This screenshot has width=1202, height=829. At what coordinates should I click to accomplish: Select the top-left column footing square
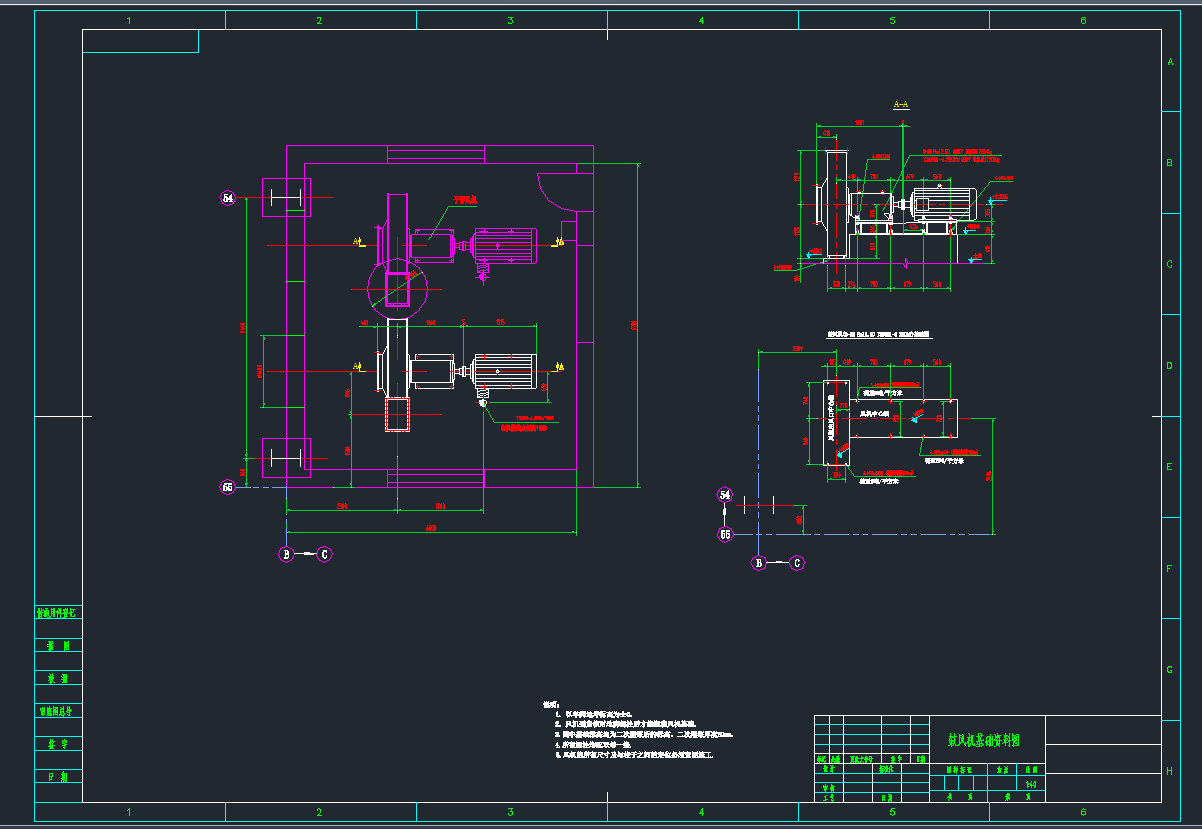pyautogui.click(x=286, y=198)
